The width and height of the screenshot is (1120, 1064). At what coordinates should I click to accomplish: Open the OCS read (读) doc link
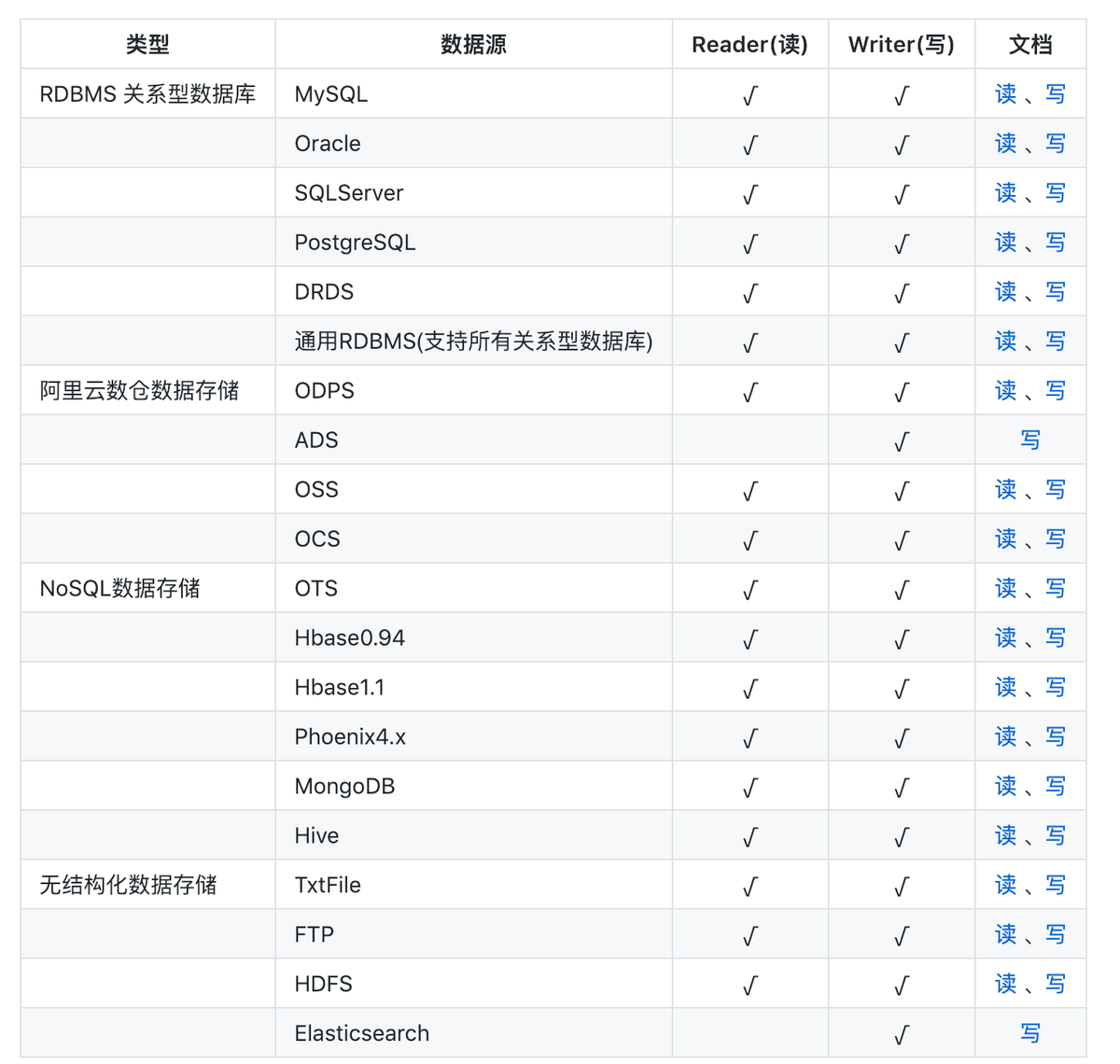click(x=1005, y=539)
